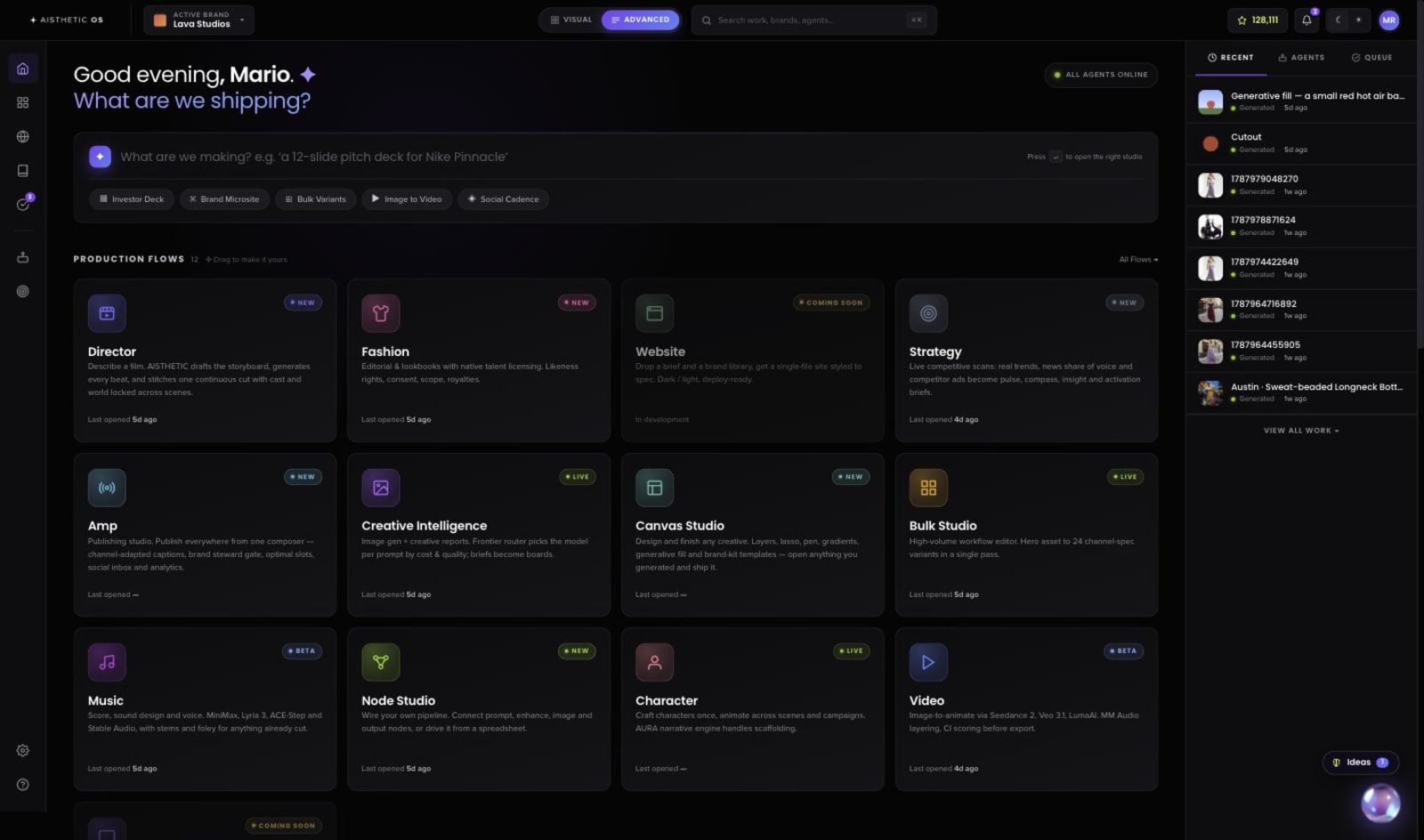Screen dimensions: 1424x840
Task: Open the Ideas button
Action: [1360, 763]
